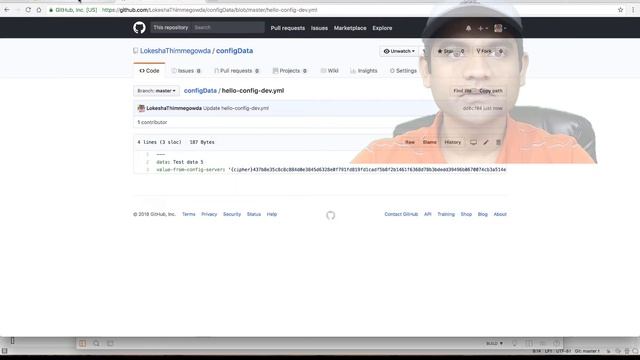Click 'data: Test data 5' code line
The image size is (640, 360).
coord(180,162)
